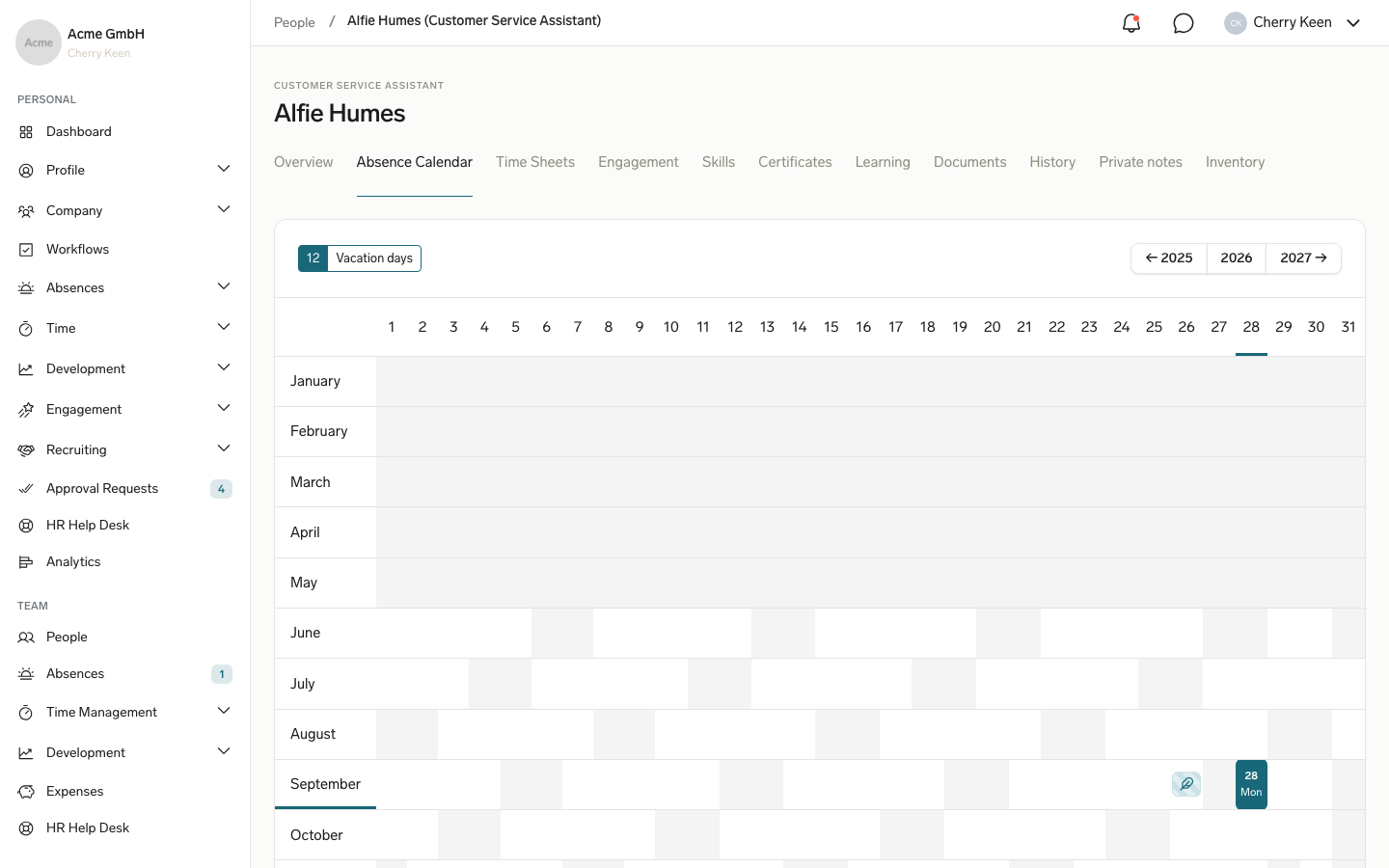This screenshot has width=1389, height=868.
Task: Click the Analytics chart icon
Action: 26,562
